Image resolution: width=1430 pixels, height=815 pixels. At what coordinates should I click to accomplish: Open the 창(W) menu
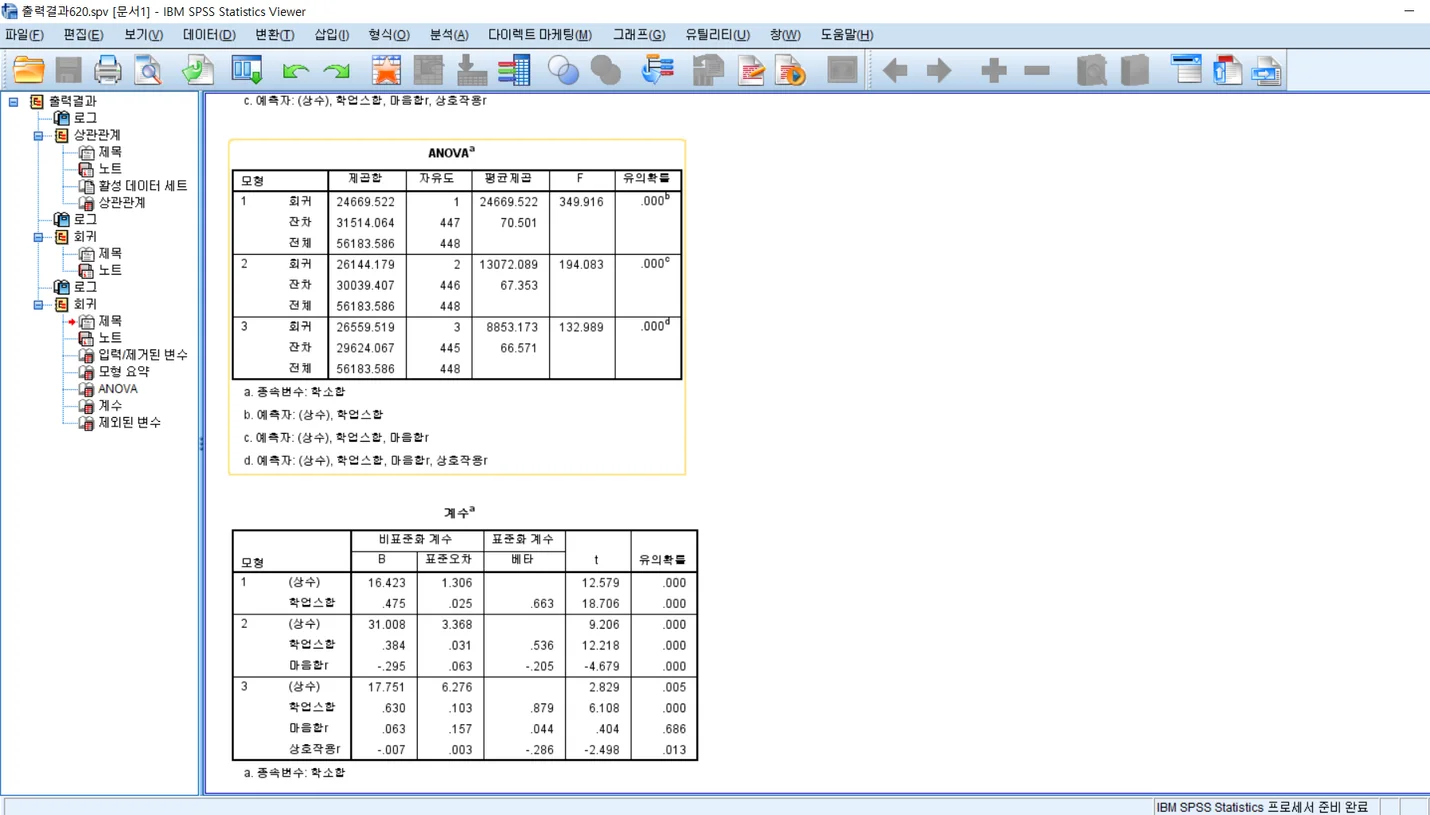(x=785, y=35)
